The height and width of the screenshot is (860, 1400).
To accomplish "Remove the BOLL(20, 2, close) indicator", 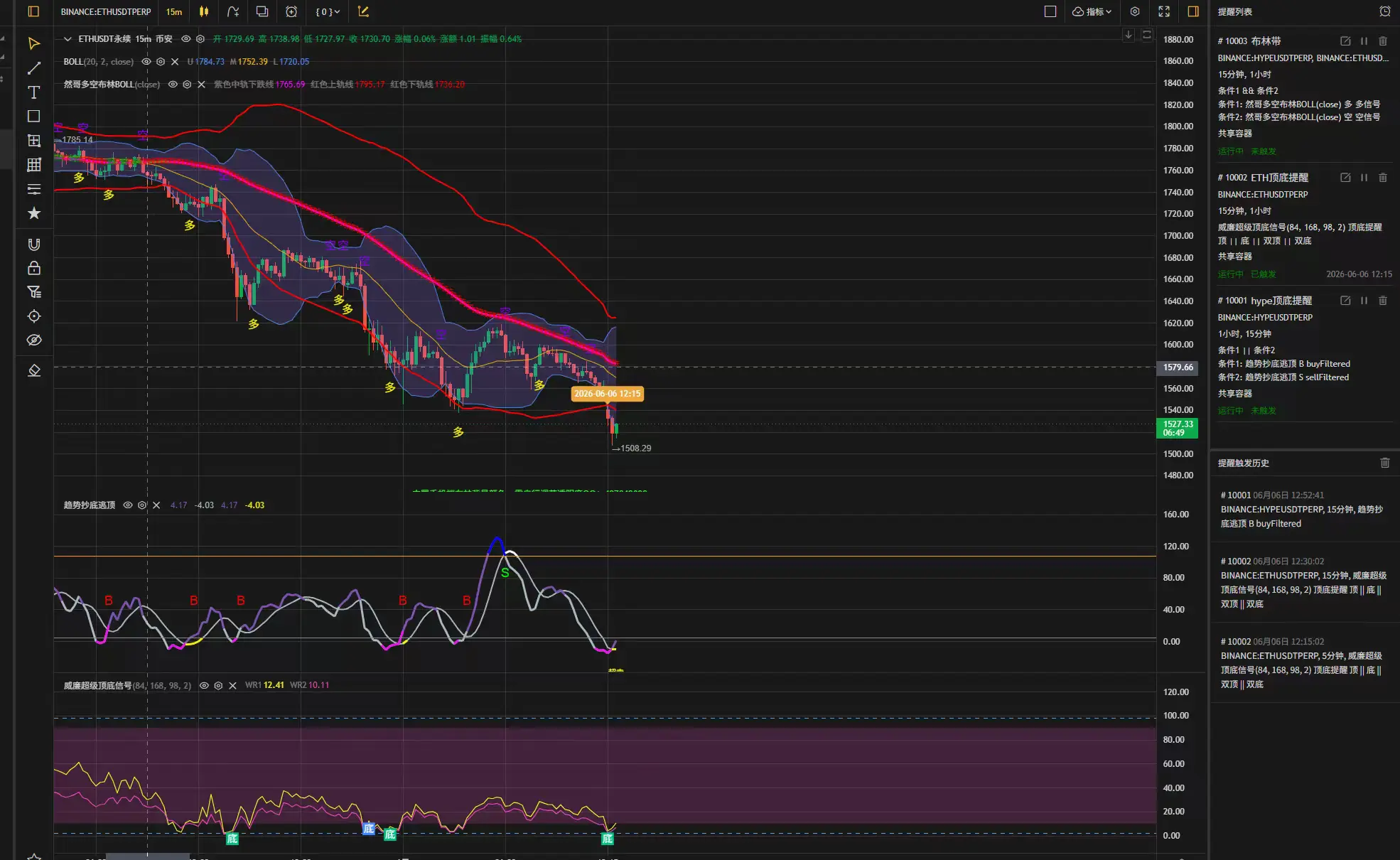I will pos(175,62).
